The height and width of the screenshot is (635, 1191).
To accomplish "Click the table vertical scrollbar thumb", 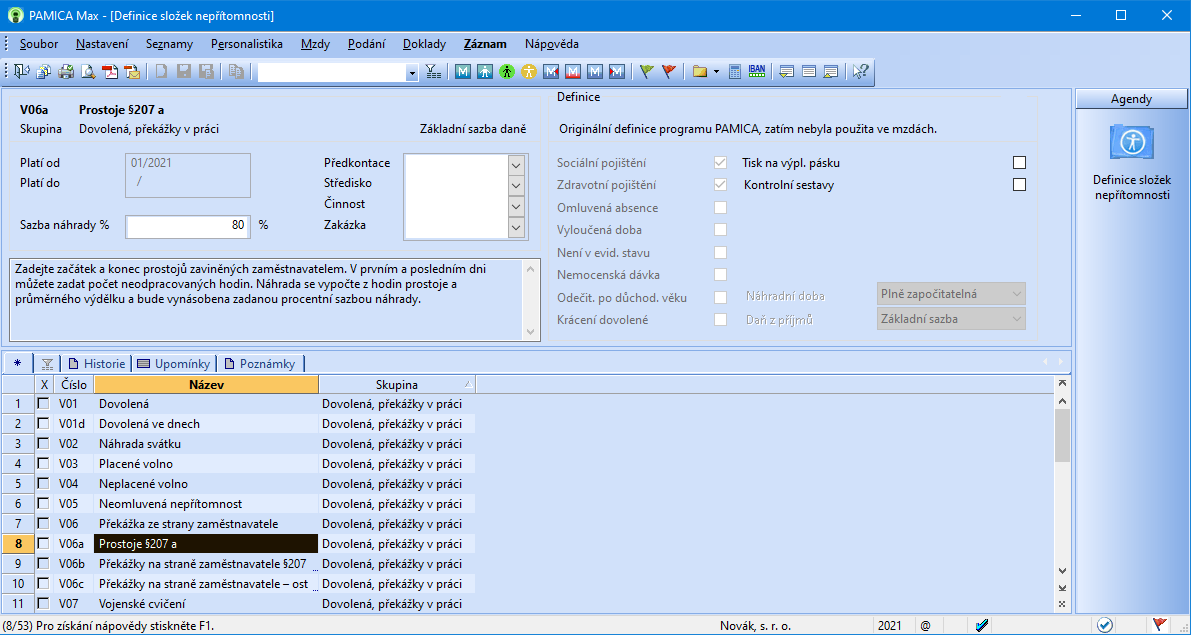I will 1062,435.
